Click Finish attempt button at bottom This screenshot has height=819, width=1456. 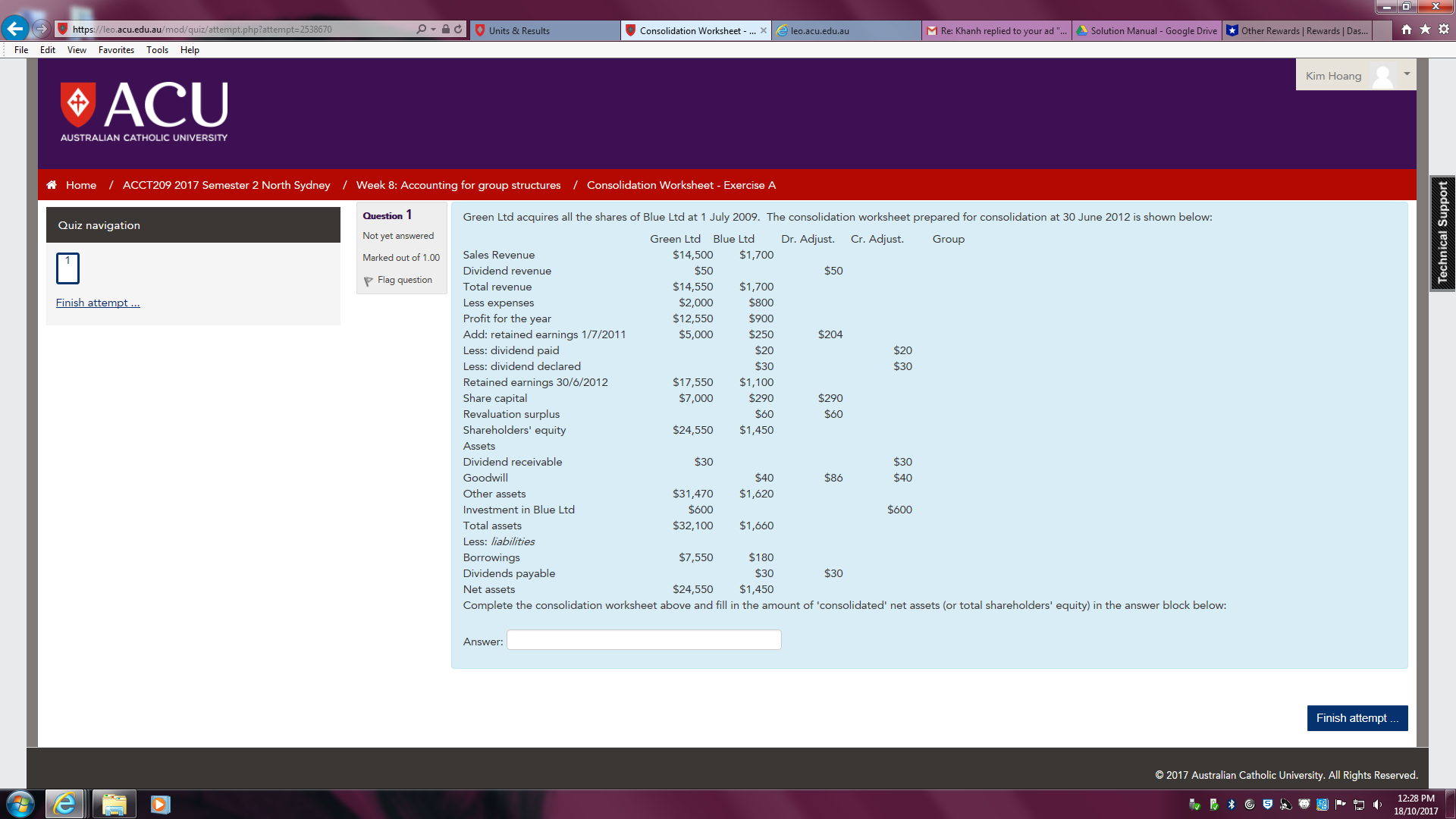pyautogui.click(x=1357, y=718)
